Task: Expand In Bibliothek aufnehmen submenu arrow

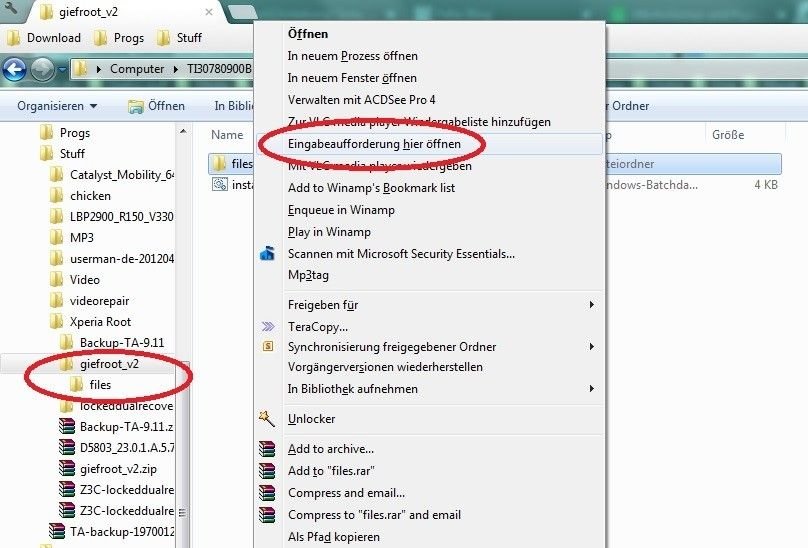Action: click(x=592, y=389)
